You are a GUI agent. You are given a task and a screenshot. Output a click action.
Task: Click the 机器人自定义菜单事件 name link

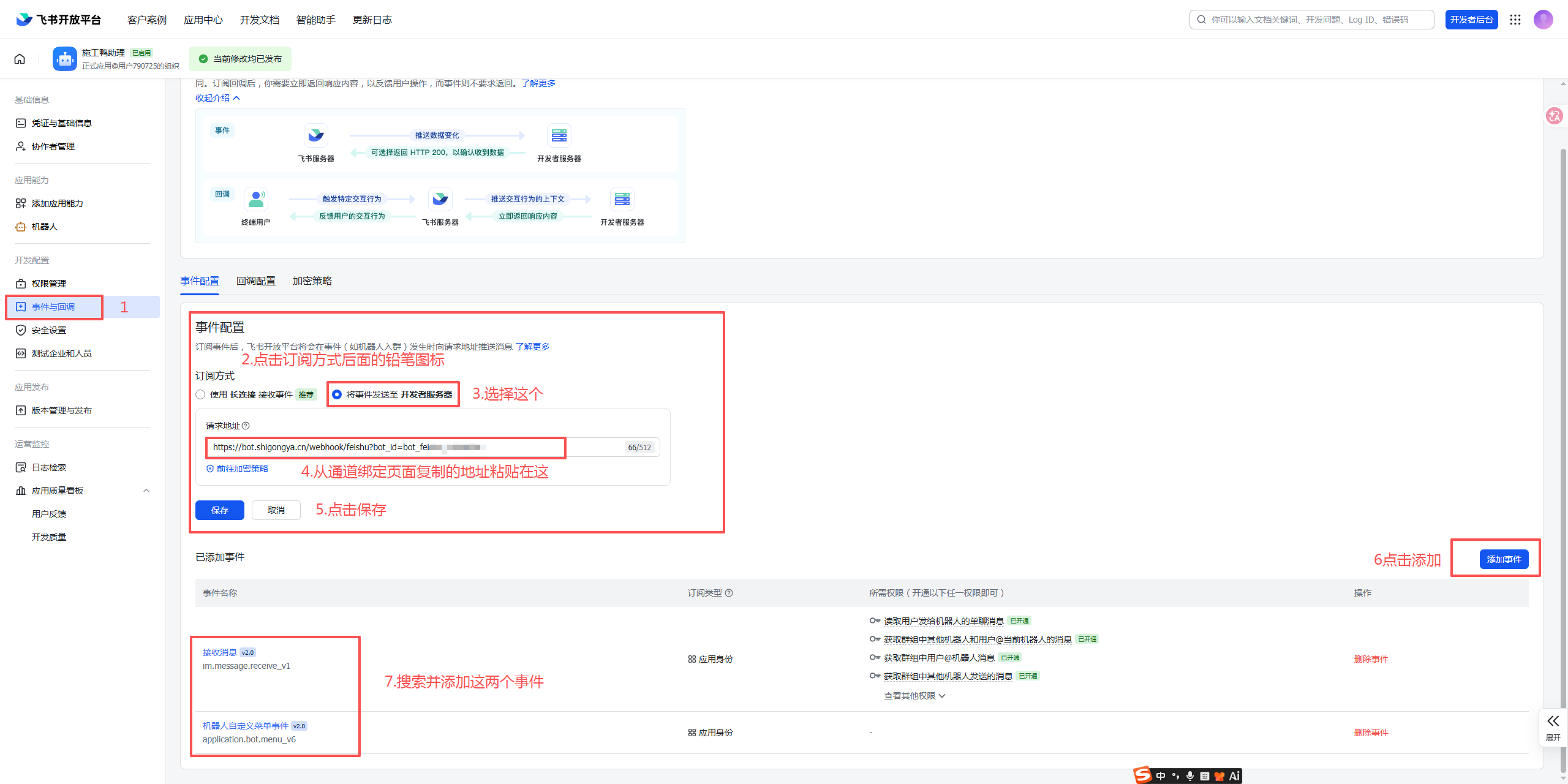point(246,726)
